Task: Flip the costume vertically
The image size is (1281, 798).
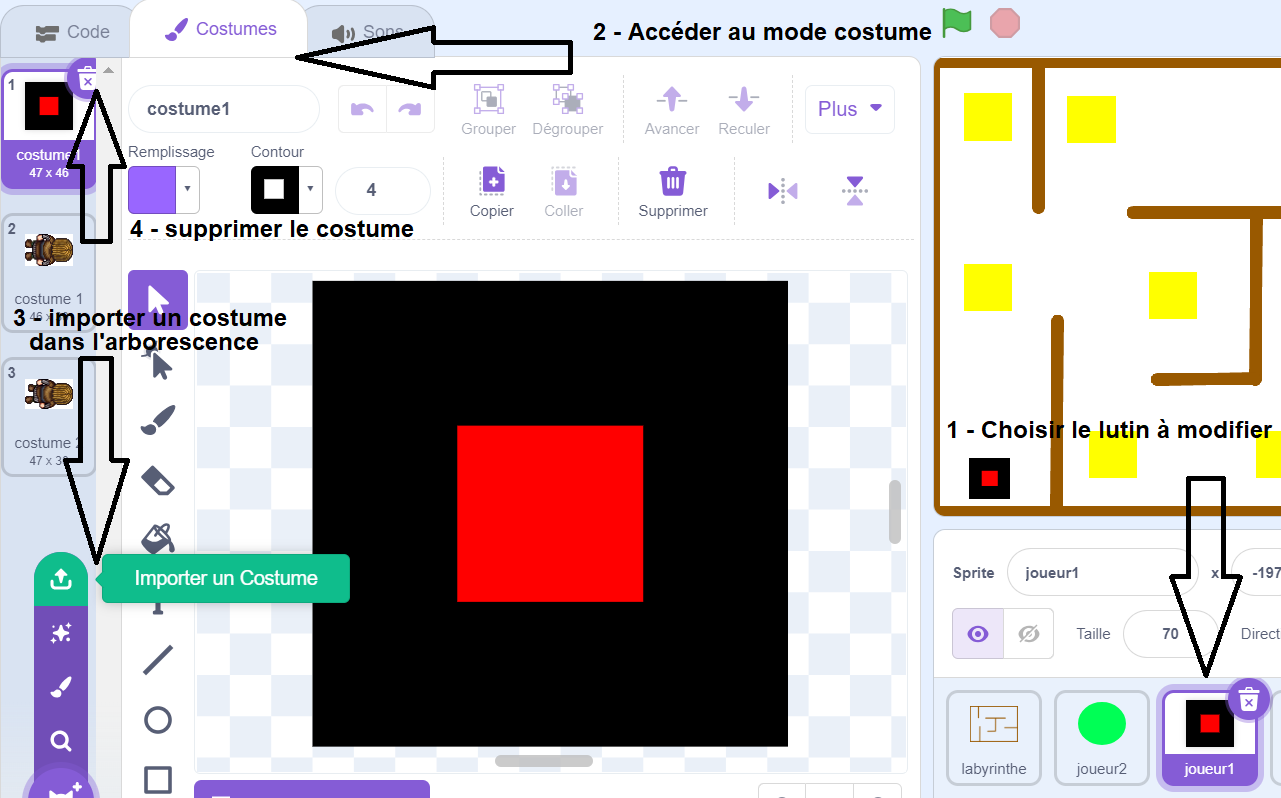Action: pyautogui.click(x=854, y=190)
